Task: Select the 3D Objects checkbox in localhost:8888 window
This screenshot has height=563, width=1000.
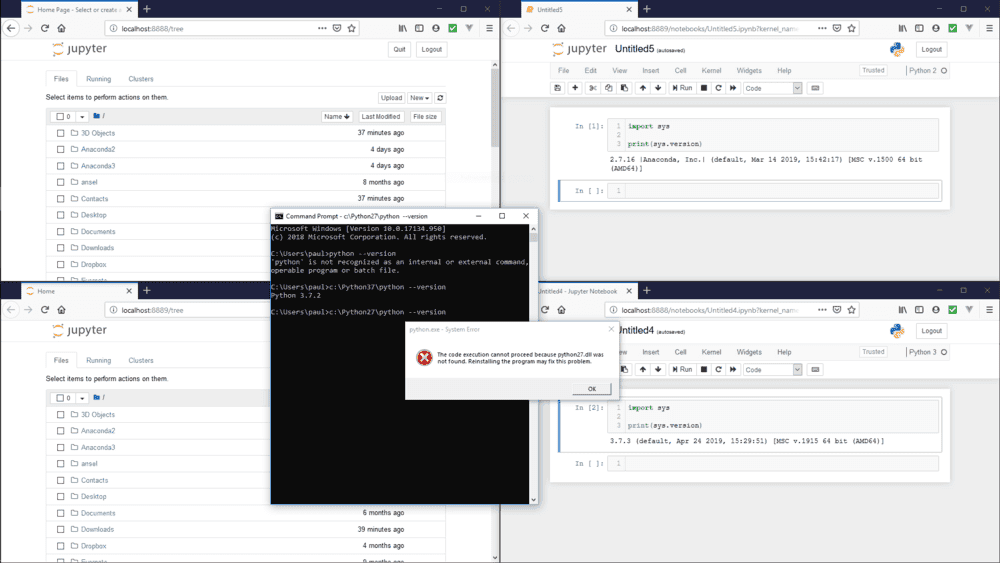Action: tap(61, 133)
